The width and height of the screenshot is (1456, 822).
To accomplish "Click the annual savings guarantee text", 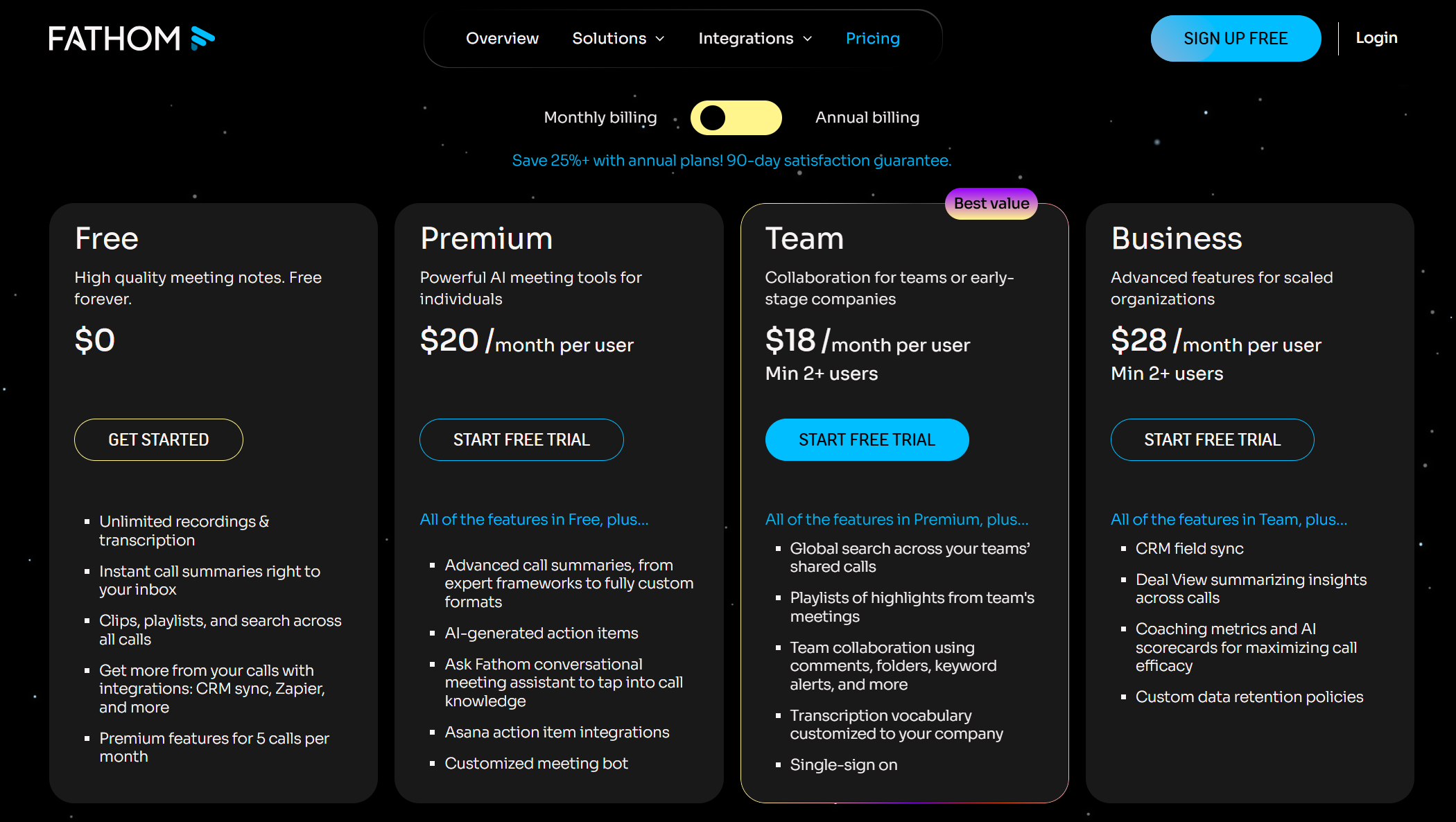I will [731, 161].
